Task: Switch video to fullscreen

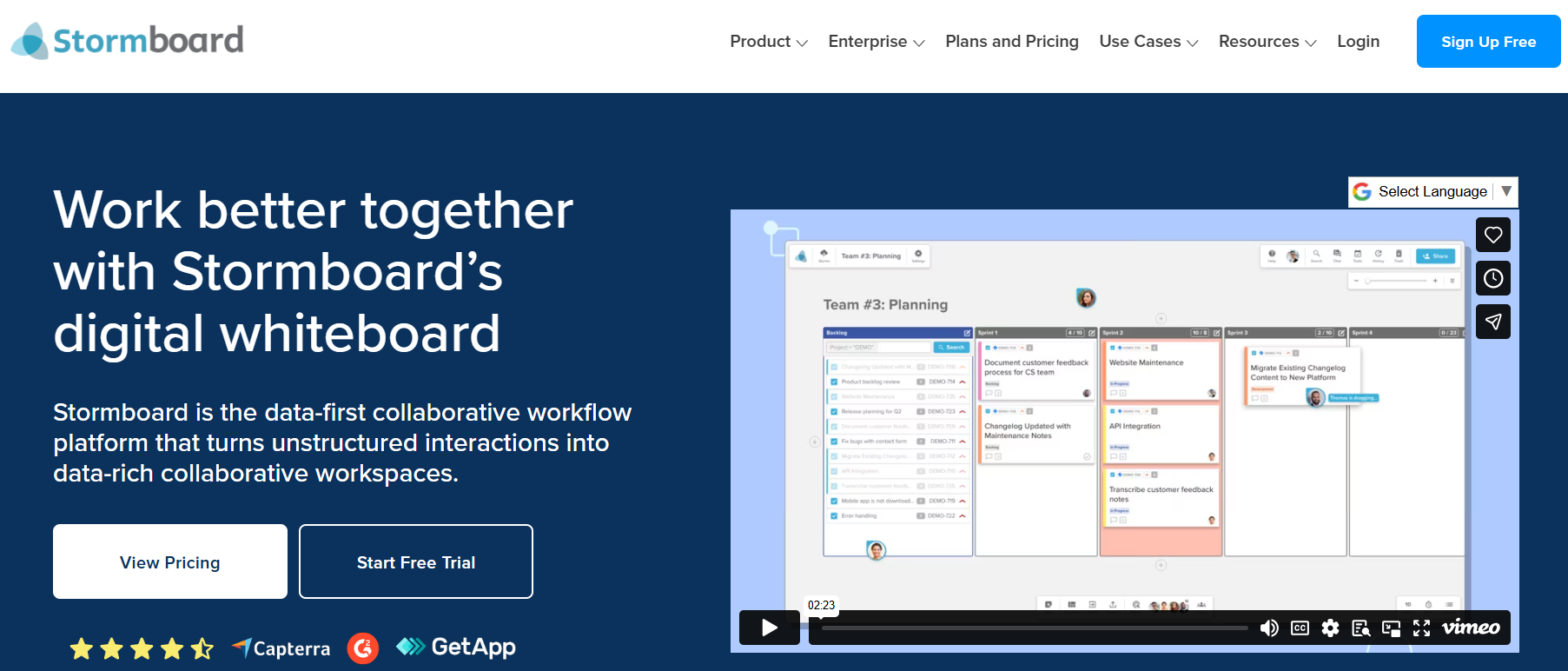Action: tap(1421, 628)
